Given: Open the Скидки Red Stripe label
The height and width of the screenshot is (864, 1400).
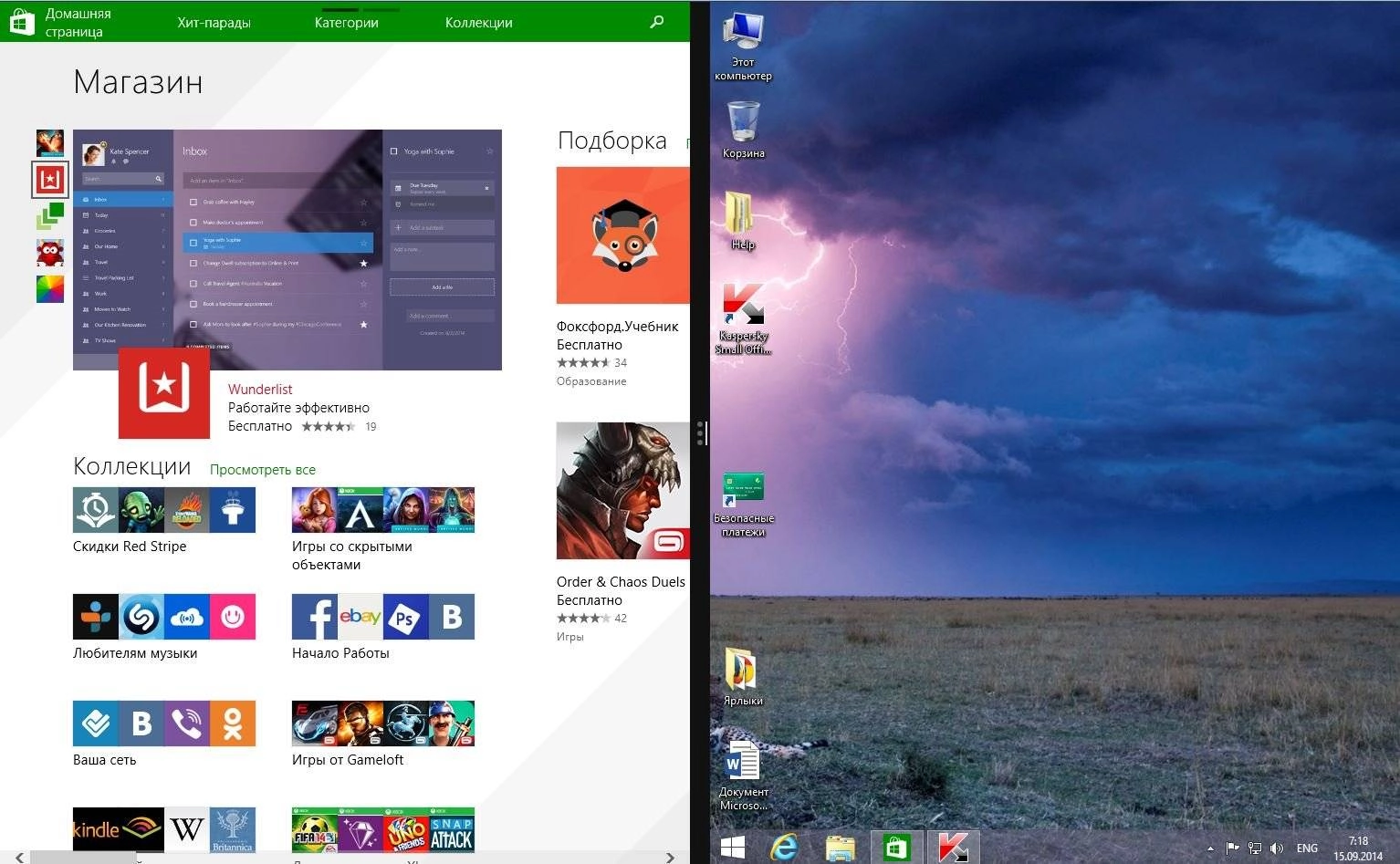Looking at the screenshot, I should click(x=130, y=547).
